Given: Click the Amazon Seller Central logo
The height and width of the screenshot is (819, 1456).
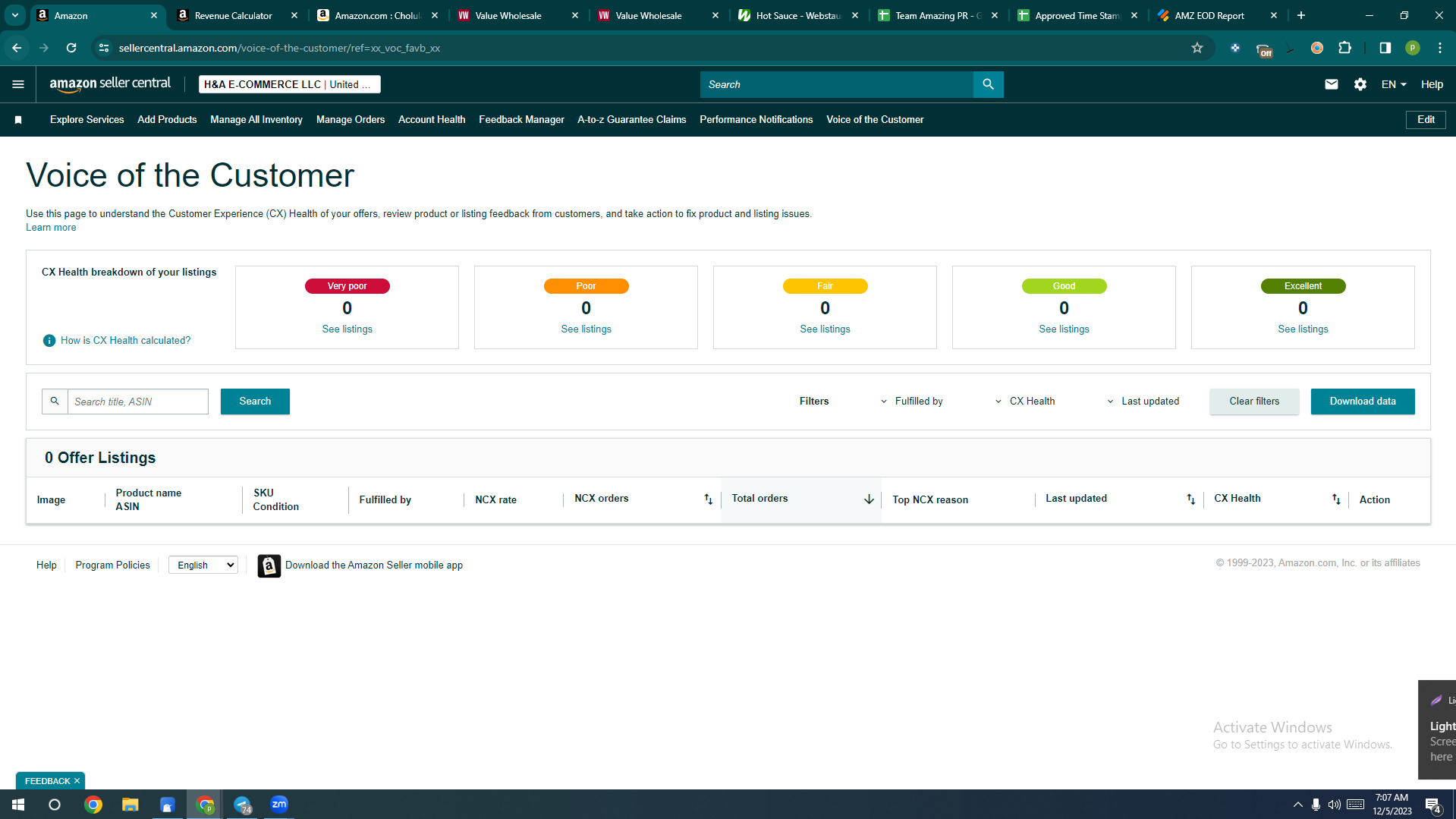Looking at the screenshot, I should tap(110, 84).
